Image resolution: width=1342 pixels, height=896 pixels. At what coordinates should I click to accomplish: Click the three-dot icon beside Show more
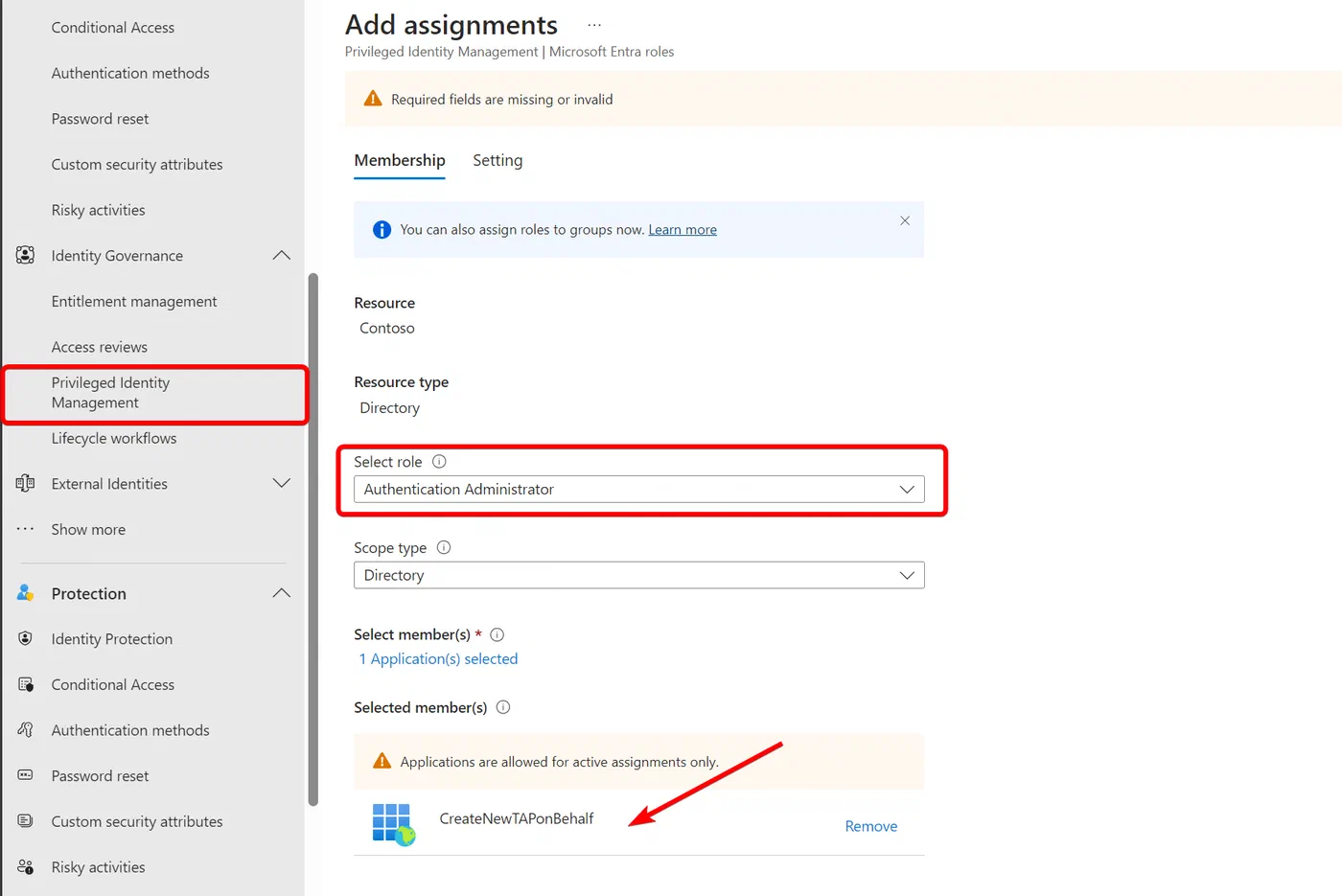[25, 529]
